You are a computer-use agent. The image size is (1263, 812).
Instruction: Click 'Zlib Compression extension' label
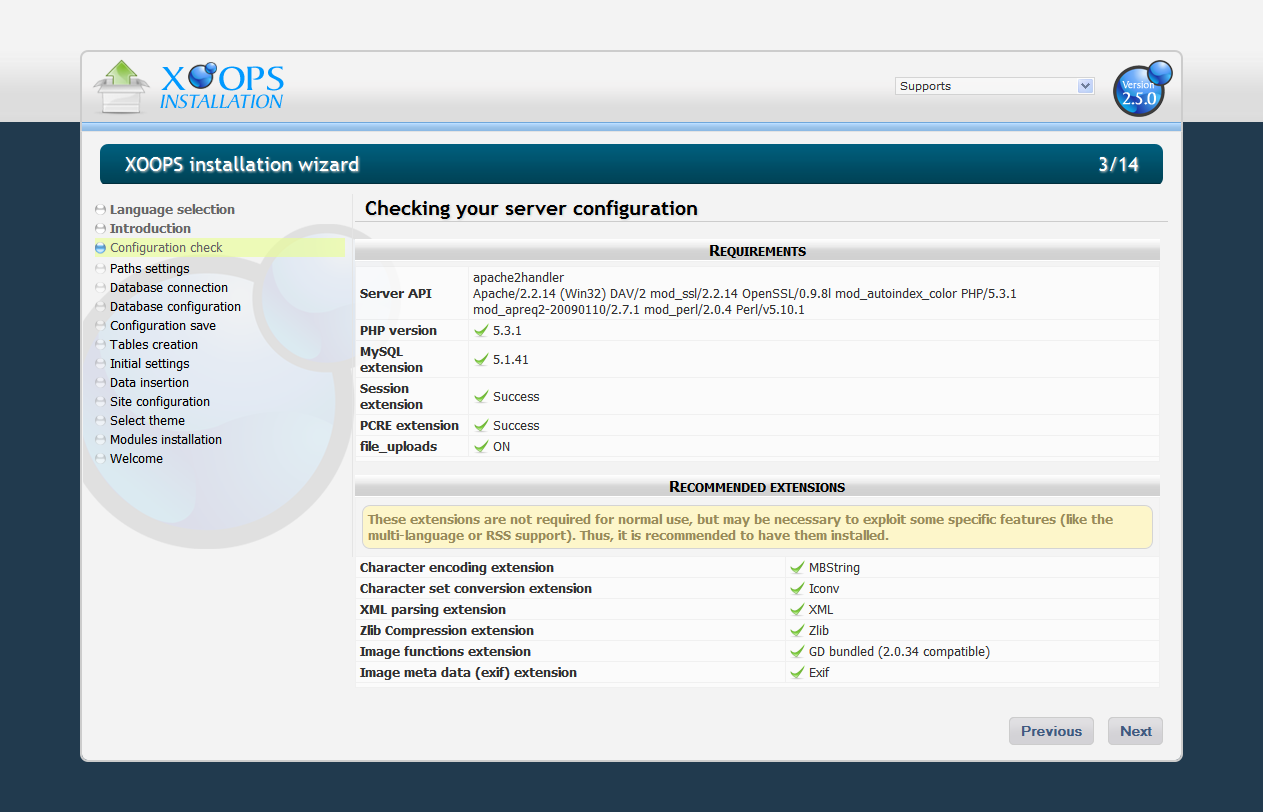pyautogui.click(x=447, y=630)
